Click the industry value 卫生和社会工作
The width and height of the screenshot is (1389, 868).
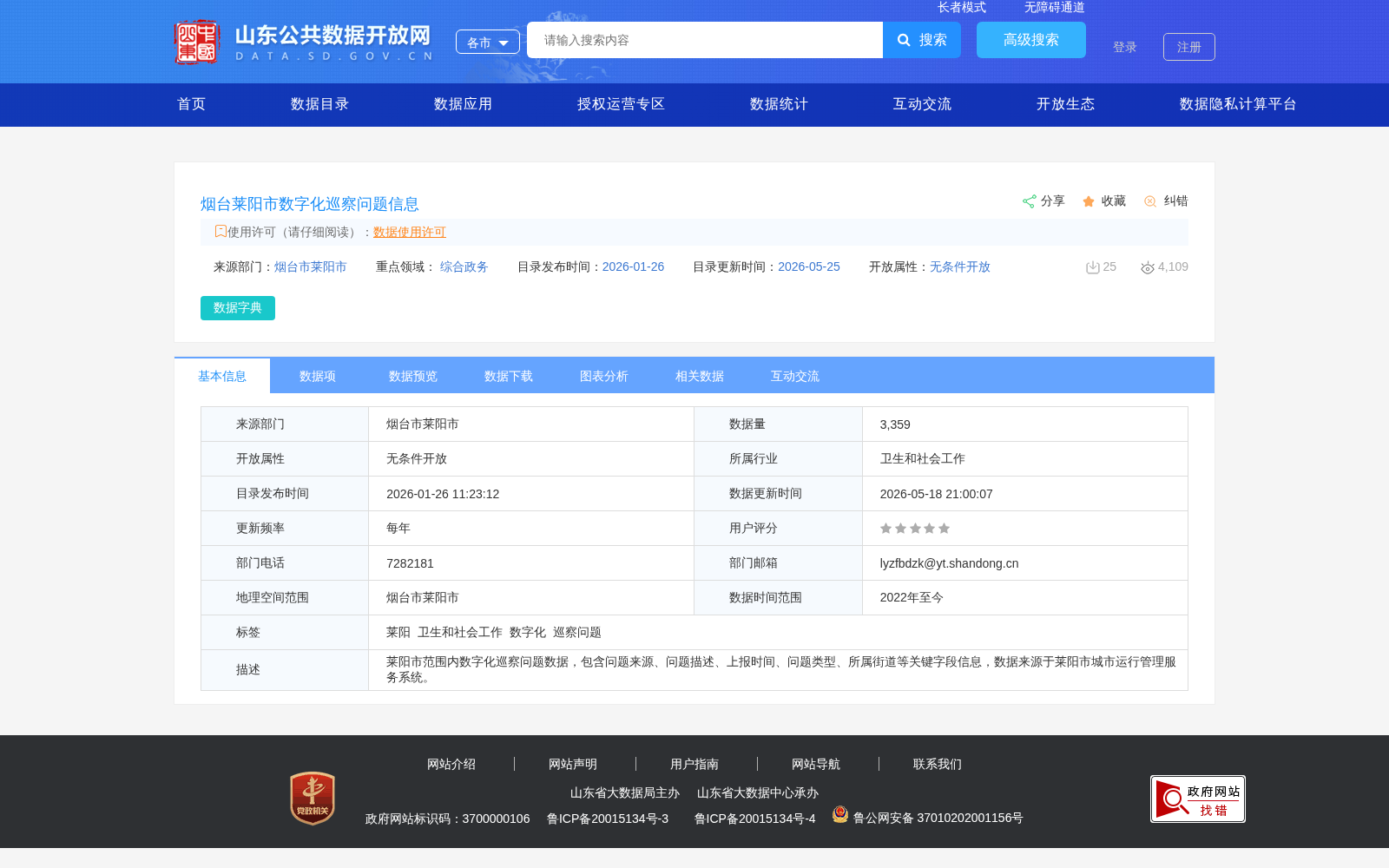click(923, 458)
